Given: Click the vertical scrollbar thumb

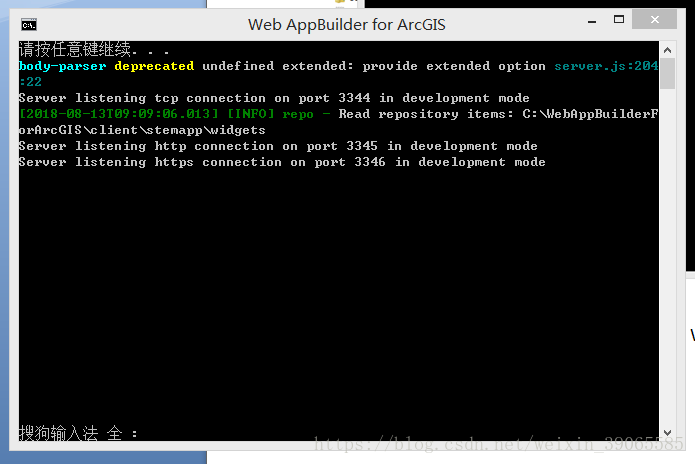Looking at the screenshot, I should tap(668, 74).
